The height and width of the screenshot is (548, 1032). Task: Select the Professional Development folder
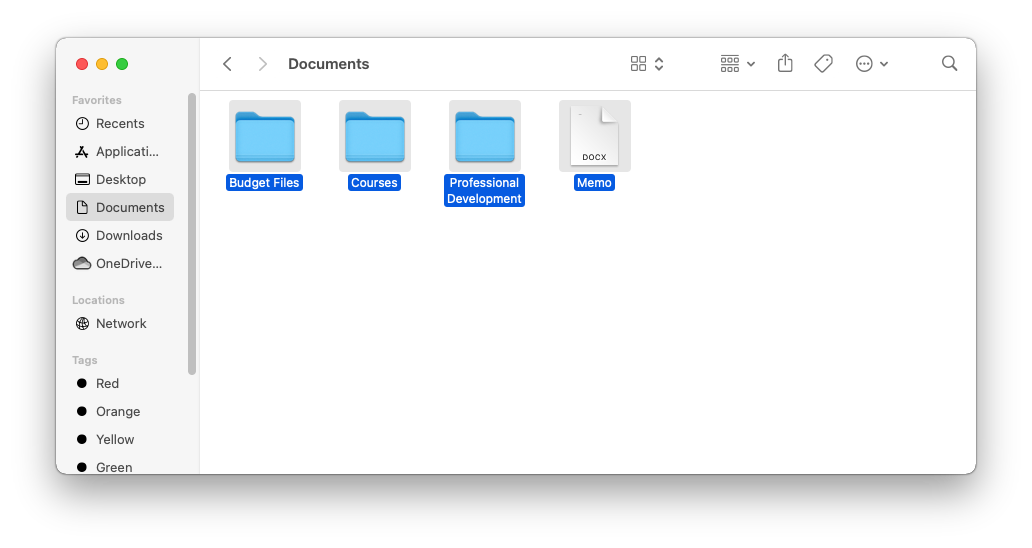point(485,136)
